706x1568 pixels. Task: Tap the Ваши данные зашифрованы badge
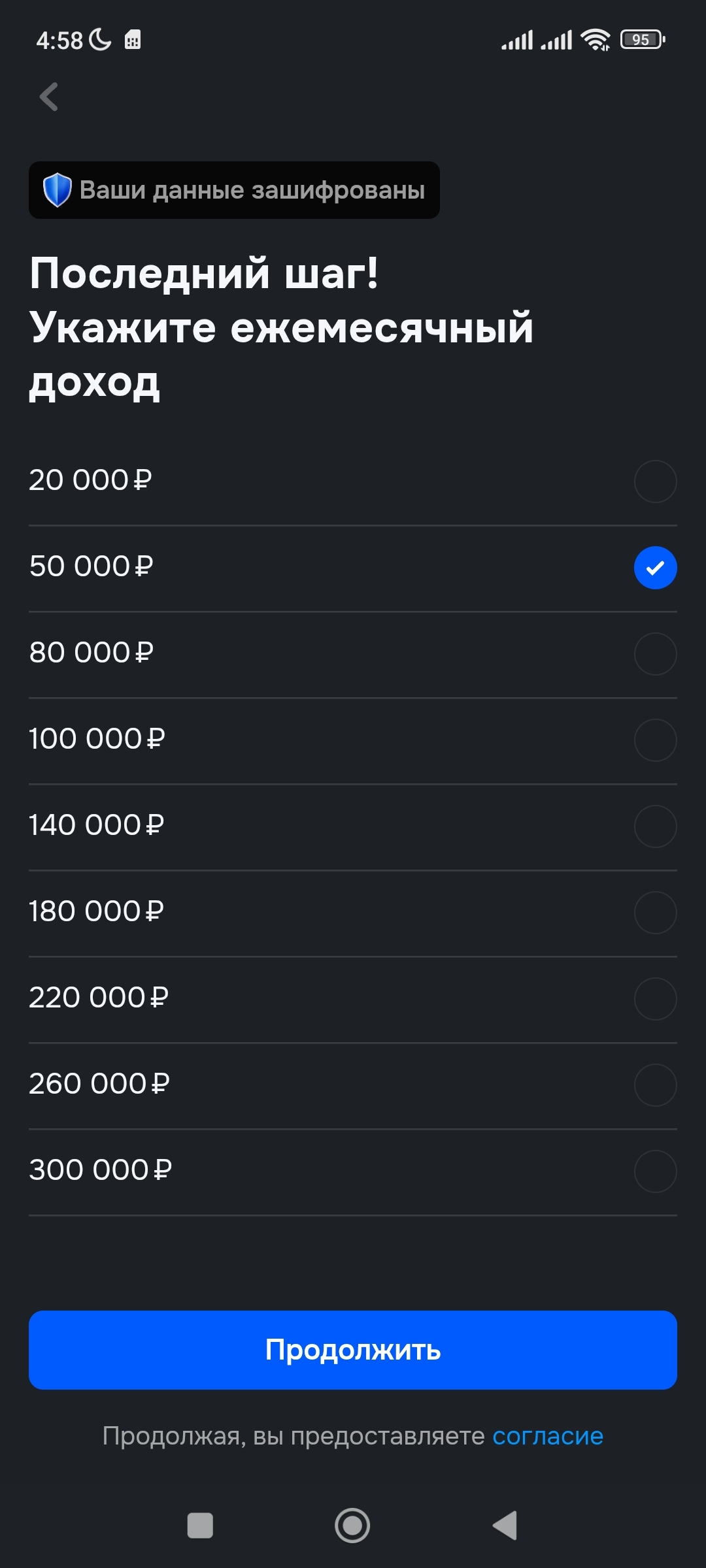tap(252, 190)
